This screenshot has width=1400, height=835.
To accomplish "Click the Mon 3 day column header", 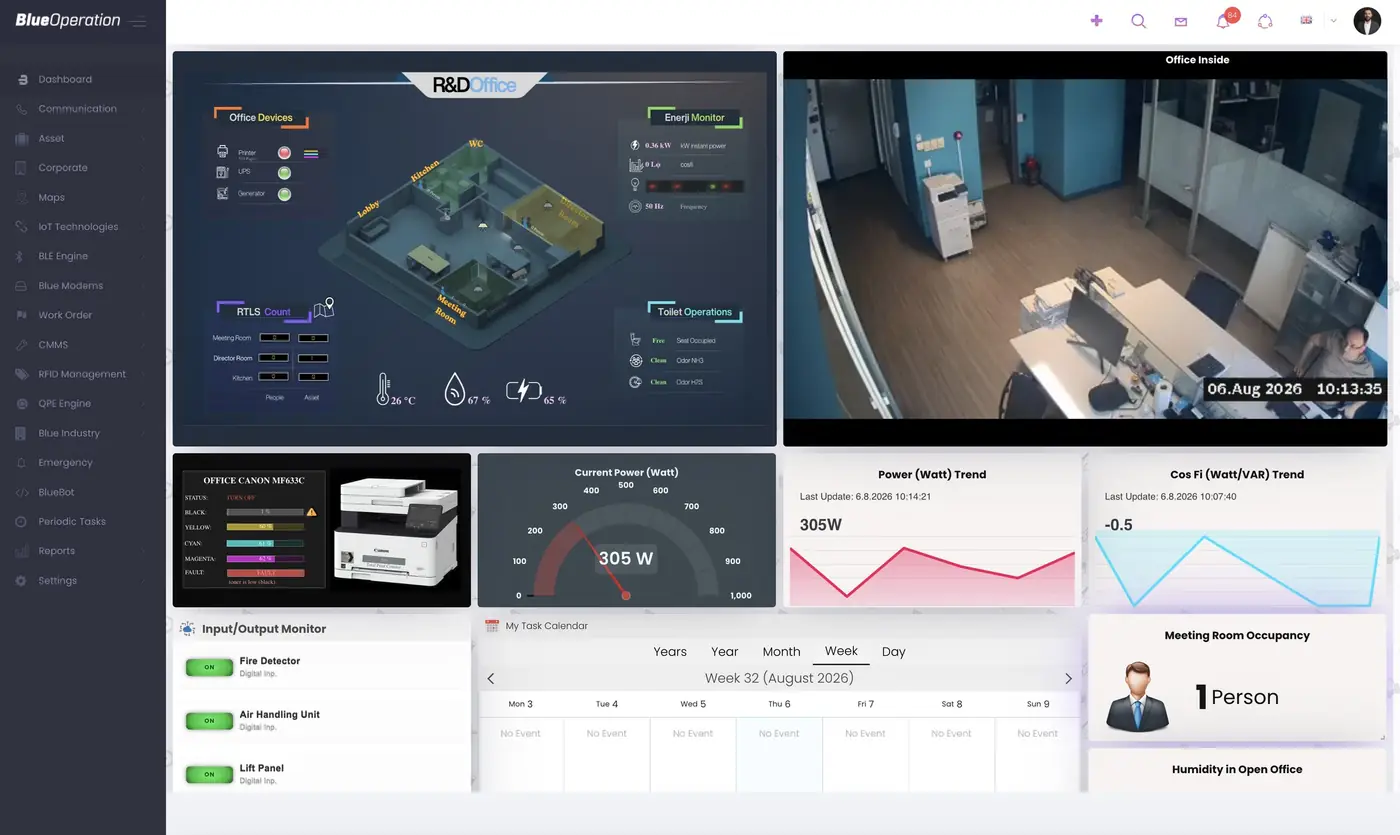I will pyautogui.click(x=520, y=704).
